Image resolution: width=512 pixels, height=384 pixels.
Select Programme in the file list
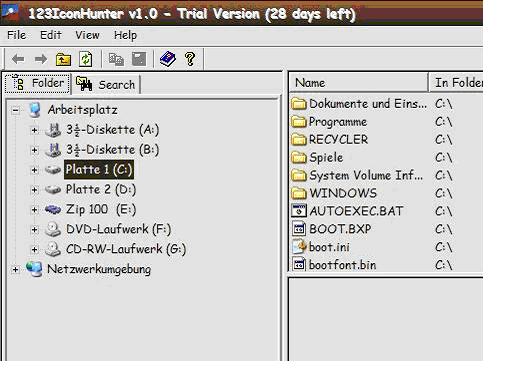pyautogui.click(x=338, y=122)
